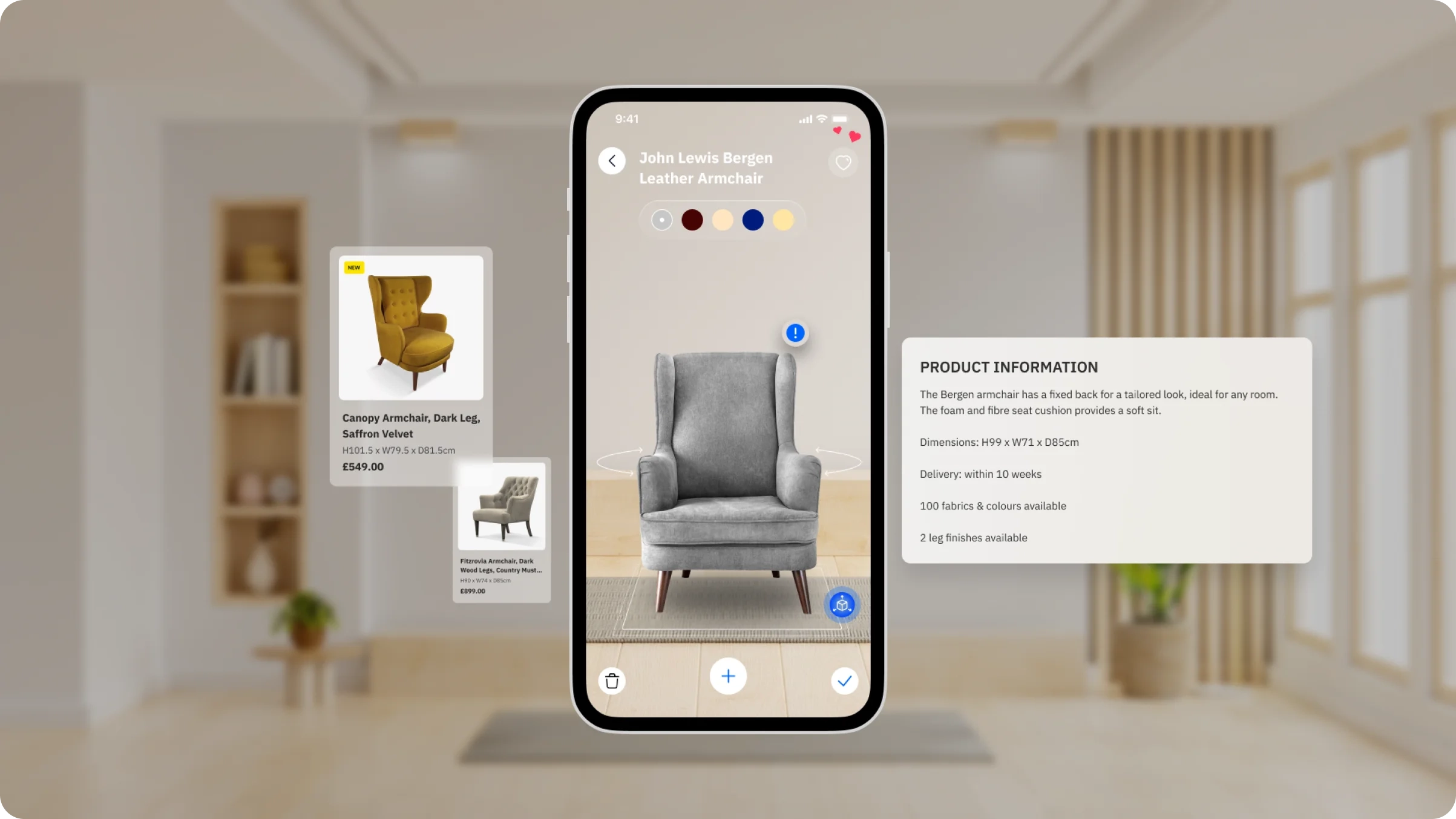Tap the favorite heart icon
Image resolution: width=1456 pixels, height=819 pixels.
[843, 162]
